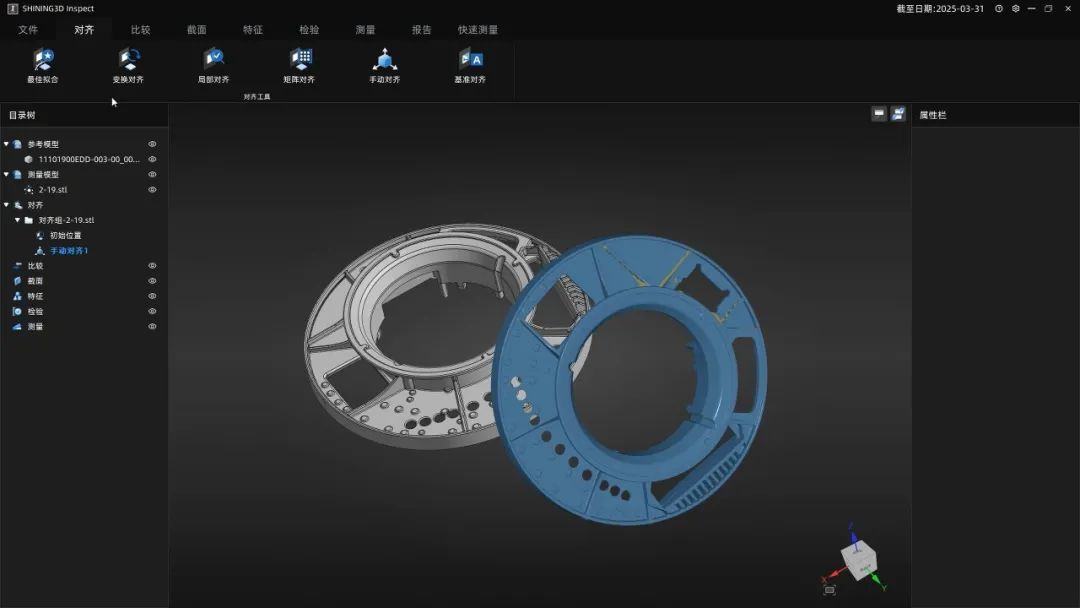Viewport: 1080px width, 608px height.
Task: Collapse the 对齐组-2-19.stl folder node
Action: click(17, 220)
